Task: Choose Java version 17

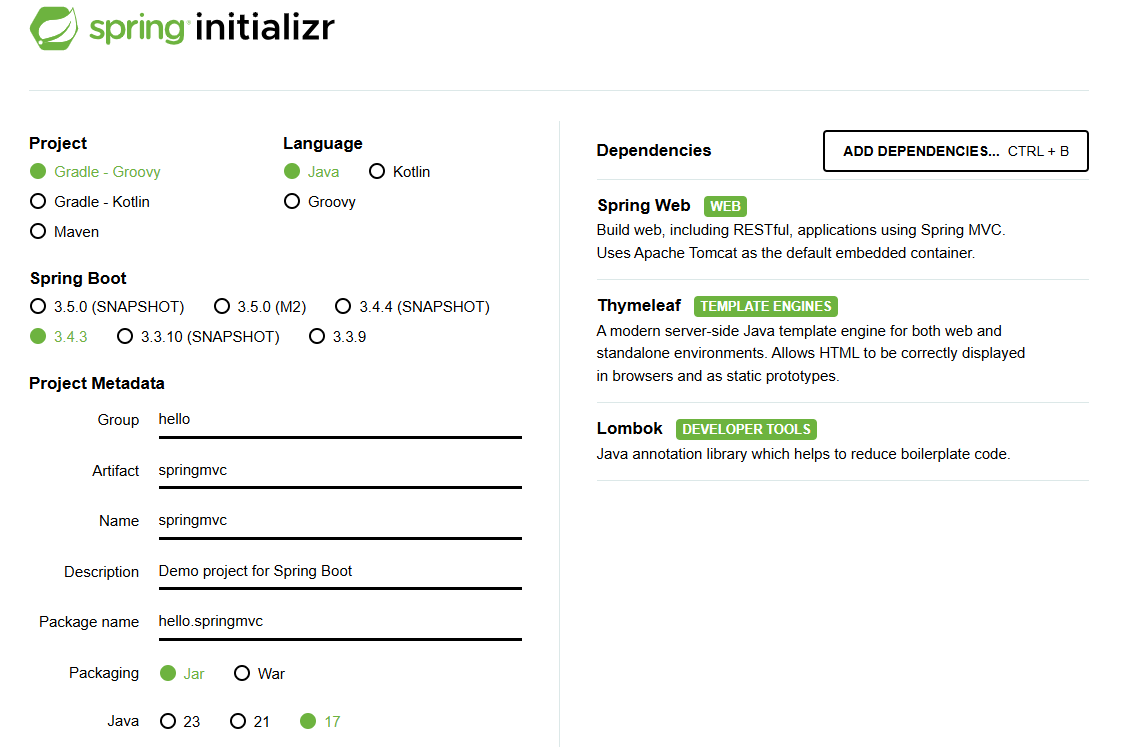Action: pyautogui.click(x=320, y=722)
